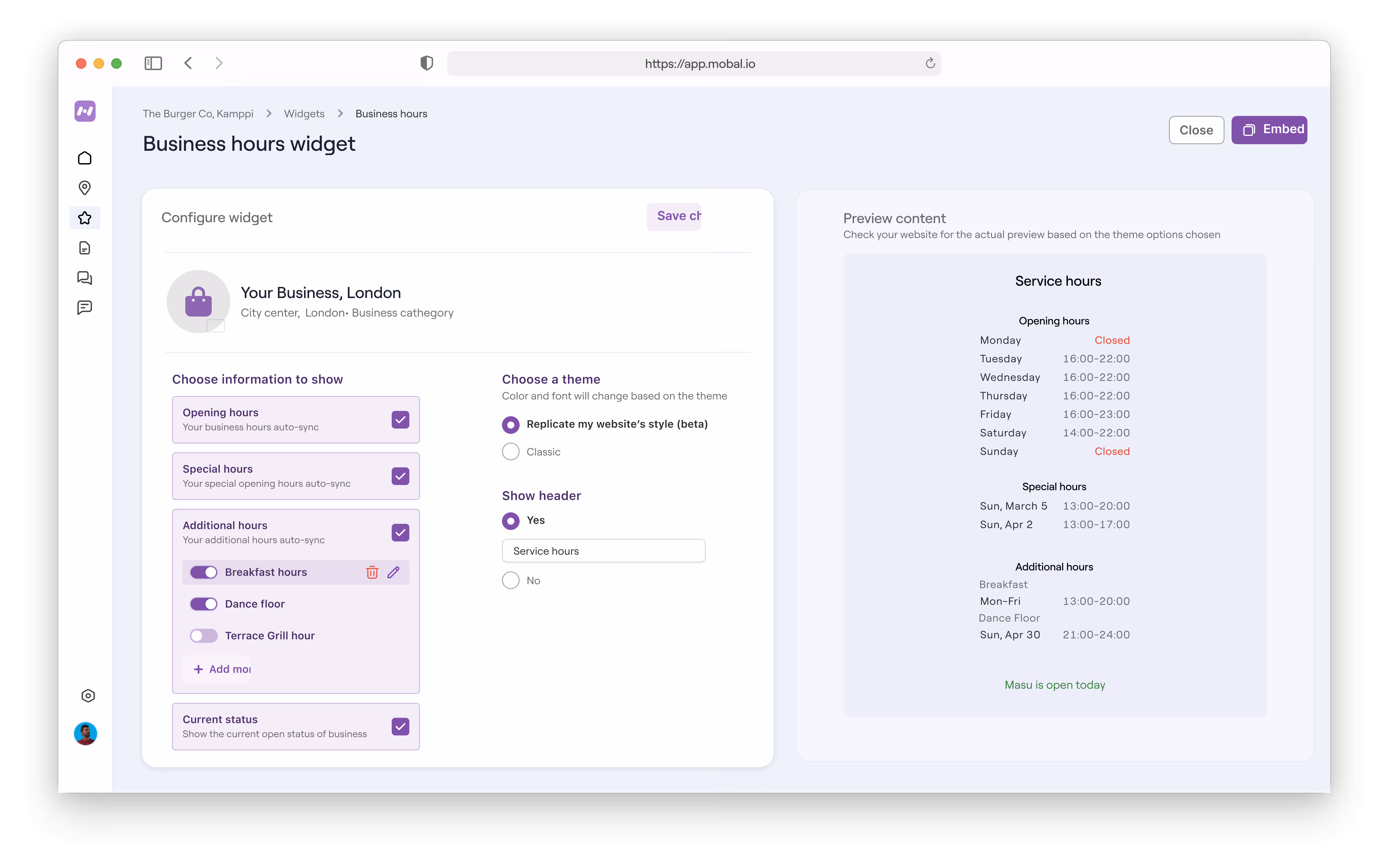Select the star Widgets icon in sidebar
This screenshot has height=868, width=1388.
(x=85, y=218)
